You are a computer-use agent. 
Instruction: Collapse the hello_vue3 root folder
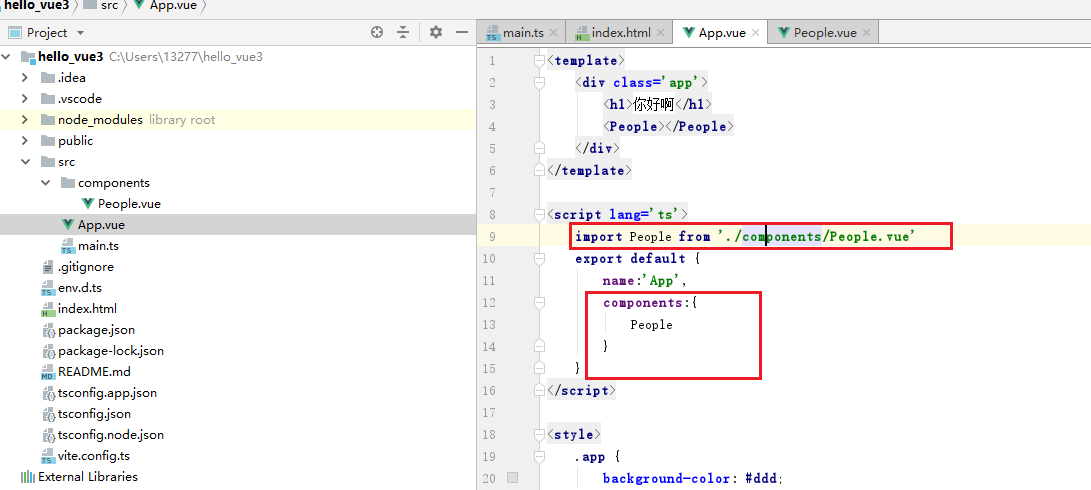tap(8, 56)
